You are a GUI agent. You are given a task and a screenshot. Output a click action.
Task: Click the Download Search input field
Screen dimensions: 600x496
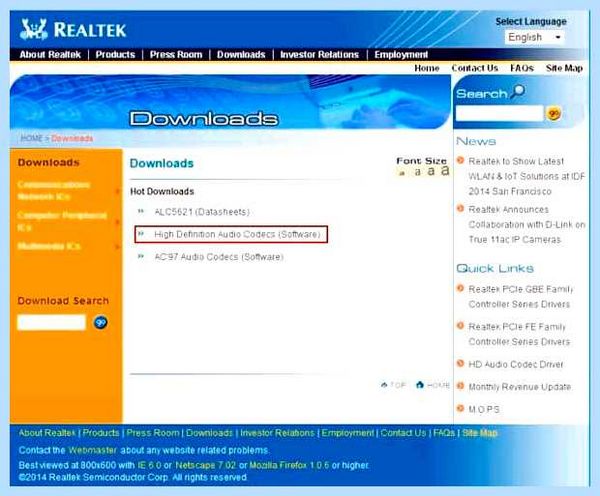(51, 322)
